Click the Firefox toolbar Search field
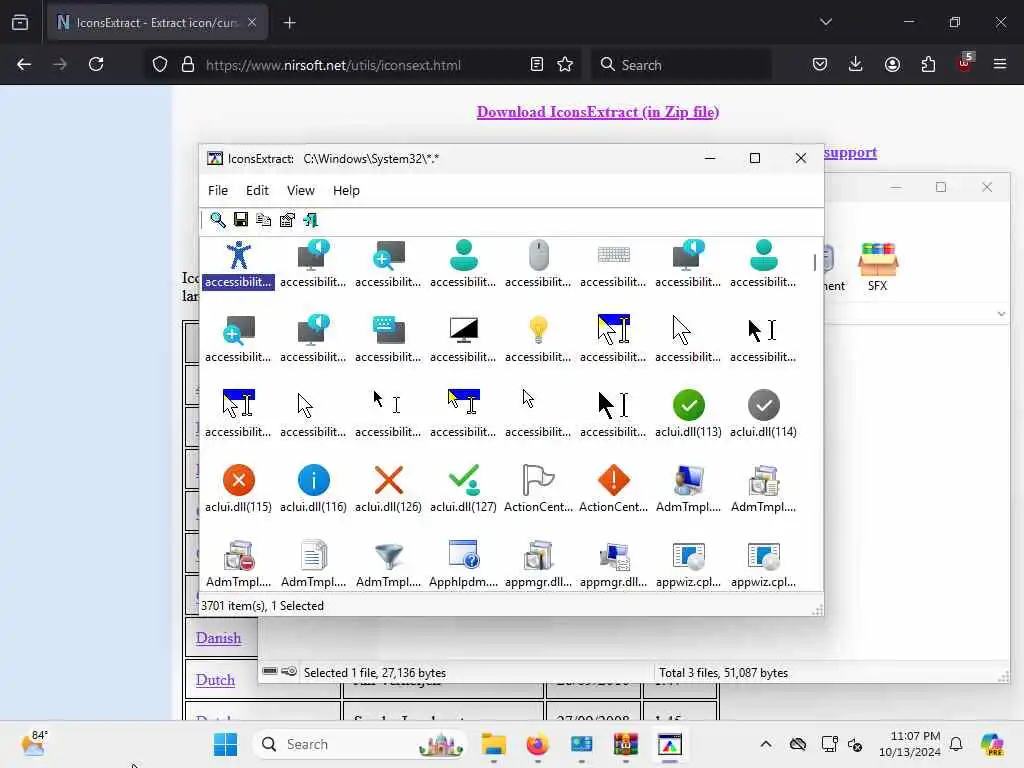1024x768 pixels. [682, 65]
